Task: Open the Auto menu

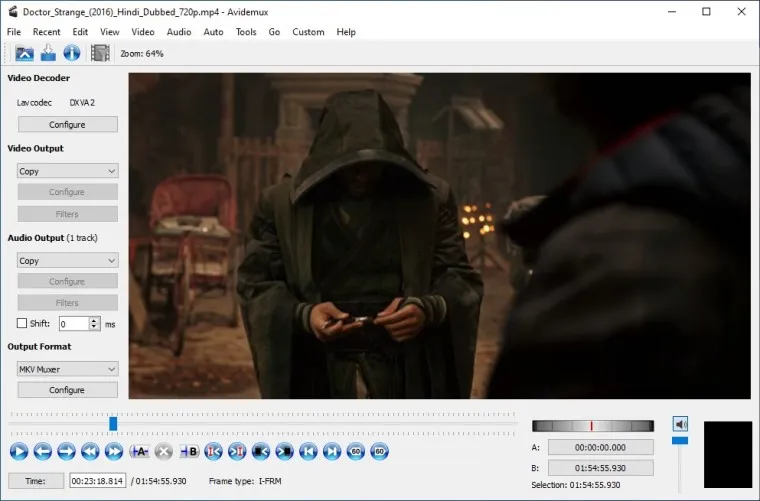Action: point(213,32)
